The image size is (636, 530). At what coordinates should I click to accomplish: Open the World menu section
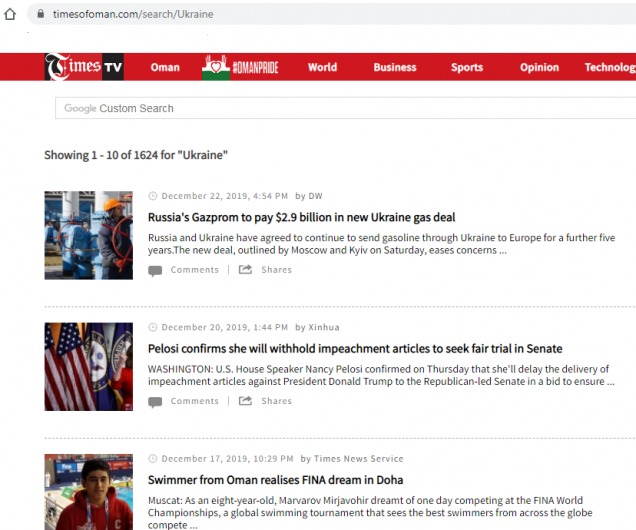click(322, 67)
